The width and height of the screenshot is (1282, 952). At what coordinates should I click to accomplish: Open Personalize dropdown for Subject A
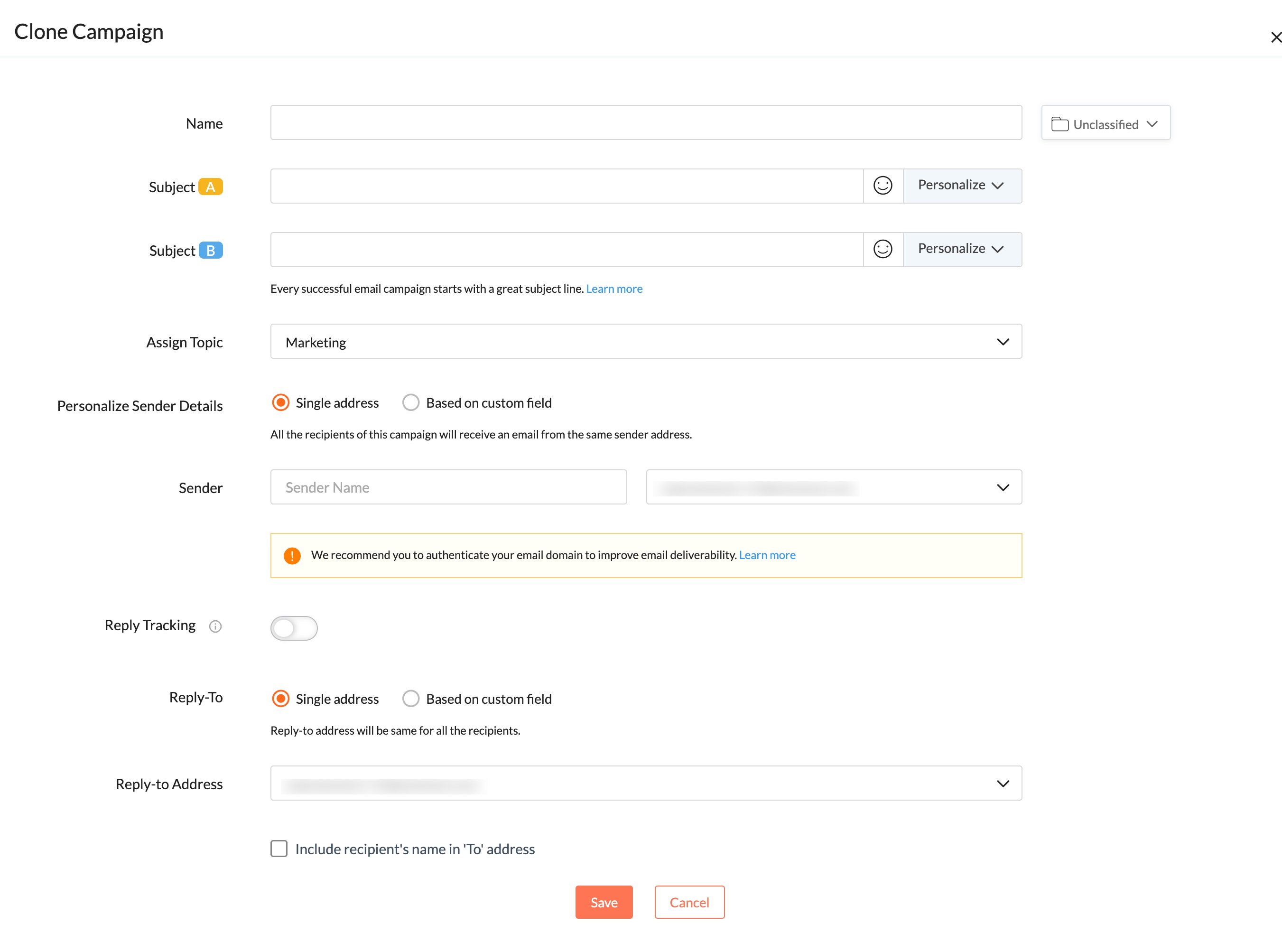click(x=961, y=186)
